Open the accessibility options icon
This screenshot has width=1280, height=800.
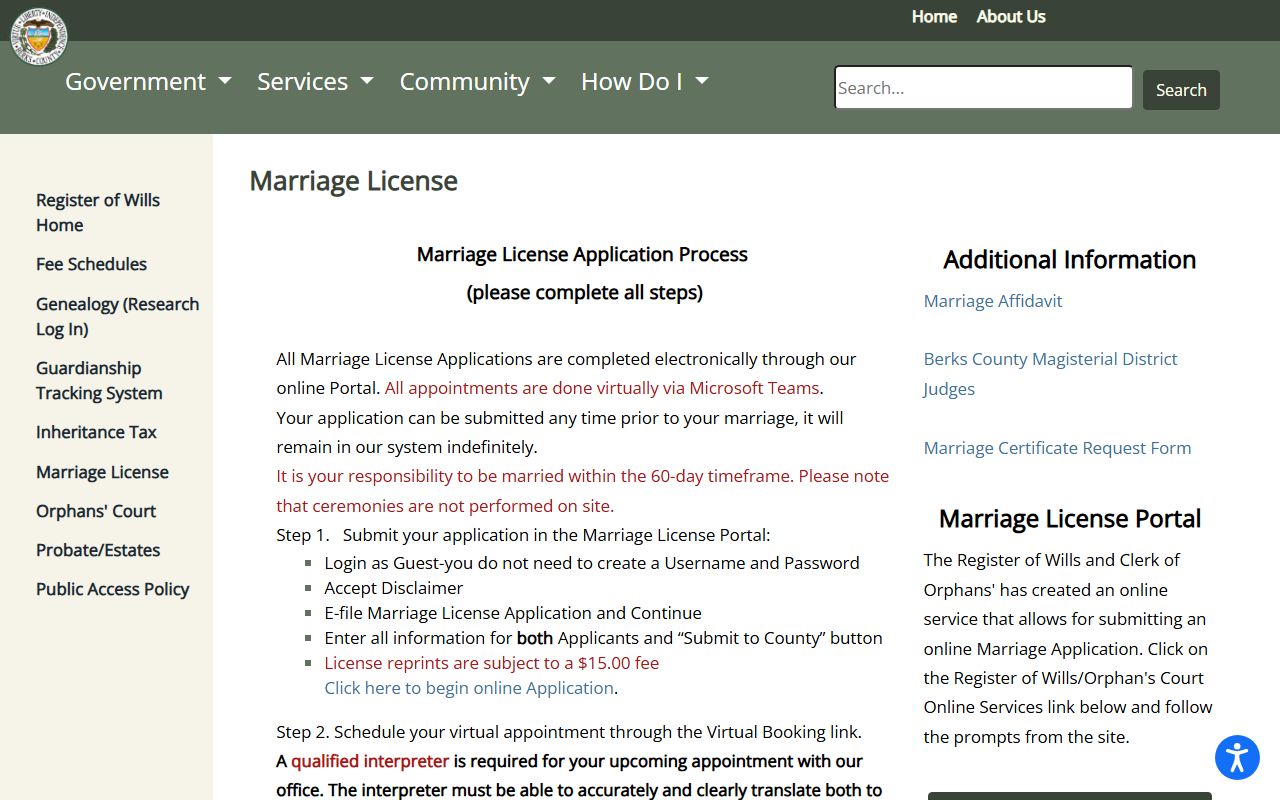click(x=1237, y=757)
